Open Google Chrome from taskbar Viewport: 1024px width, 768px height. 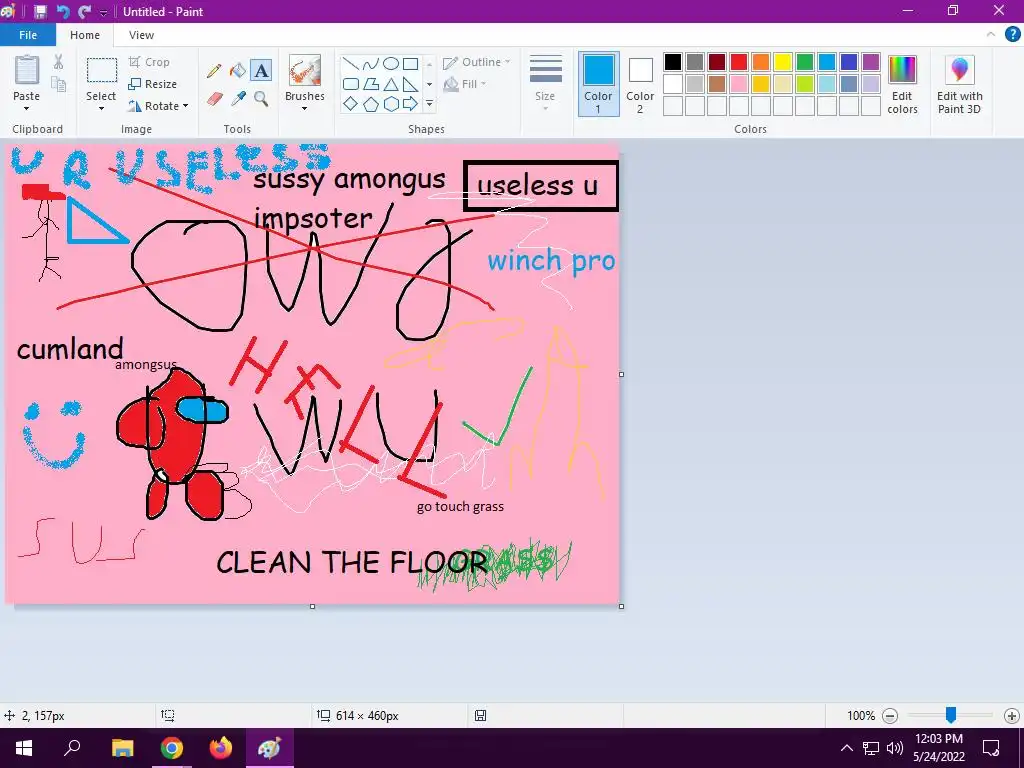coord(172,748)
